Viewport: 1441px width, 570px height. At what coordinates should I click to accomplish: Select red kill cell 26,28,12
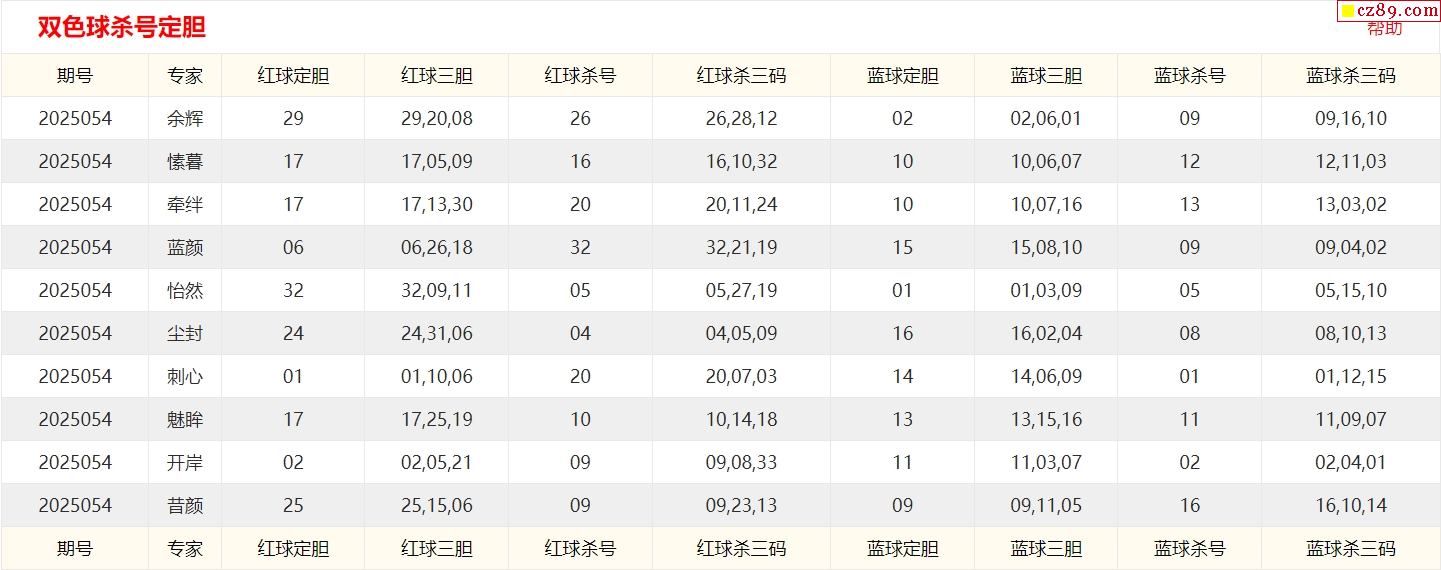pos(741,118)
